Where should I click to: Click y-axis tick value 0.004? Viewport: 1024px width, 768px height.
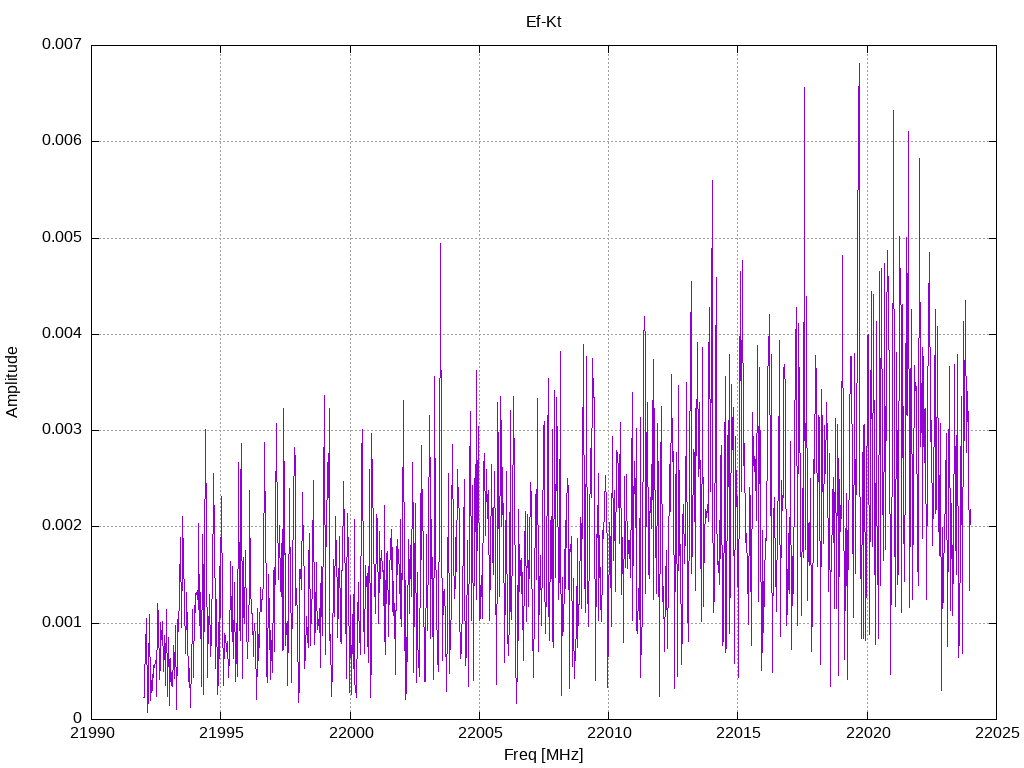click(62, 333)
